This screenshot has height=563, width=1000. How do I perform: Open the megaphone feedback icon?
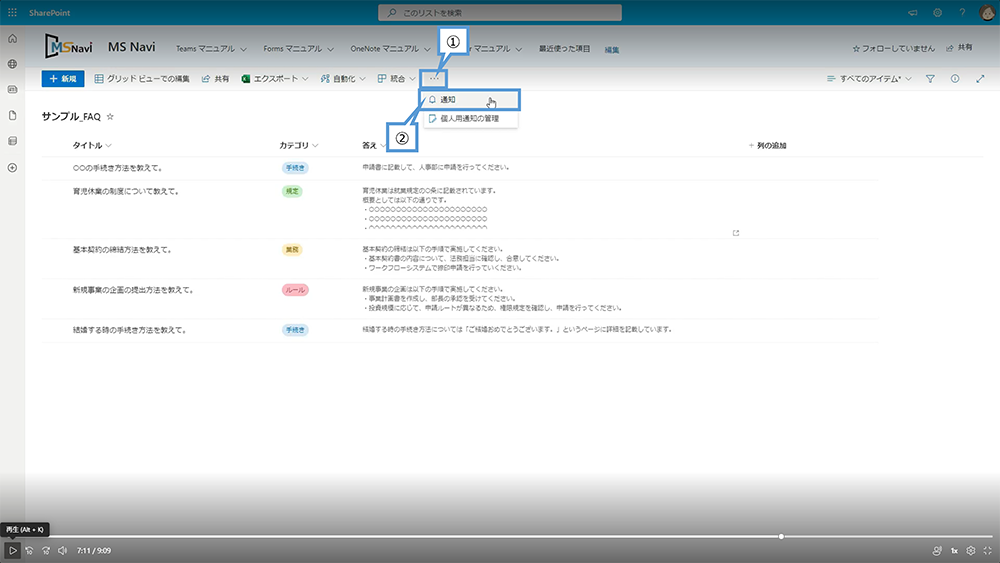pos(913,13)
